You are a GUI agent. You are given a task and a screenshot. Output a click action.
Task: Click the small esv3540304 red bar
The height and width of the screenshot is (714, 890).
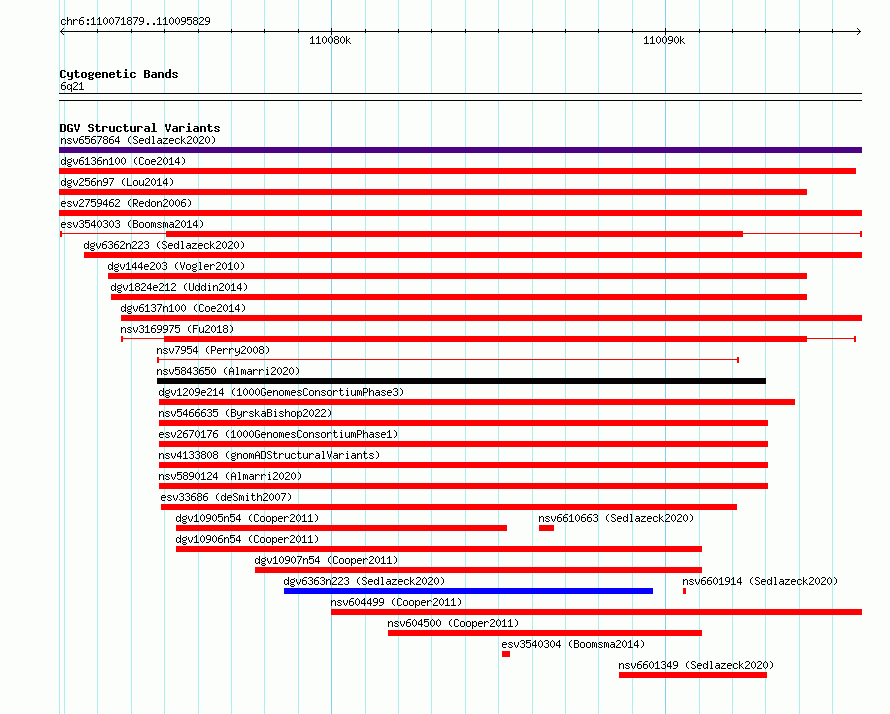[506, 654]
